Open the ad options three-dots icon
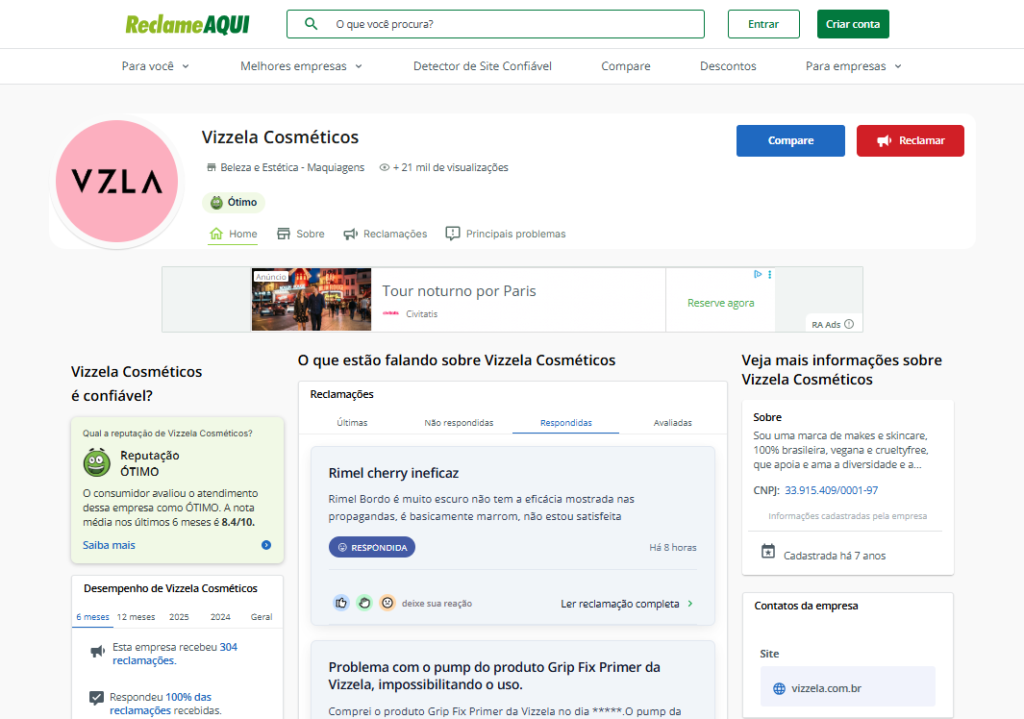This screenshot has height=719, width=1024. (x=770, y=274)
